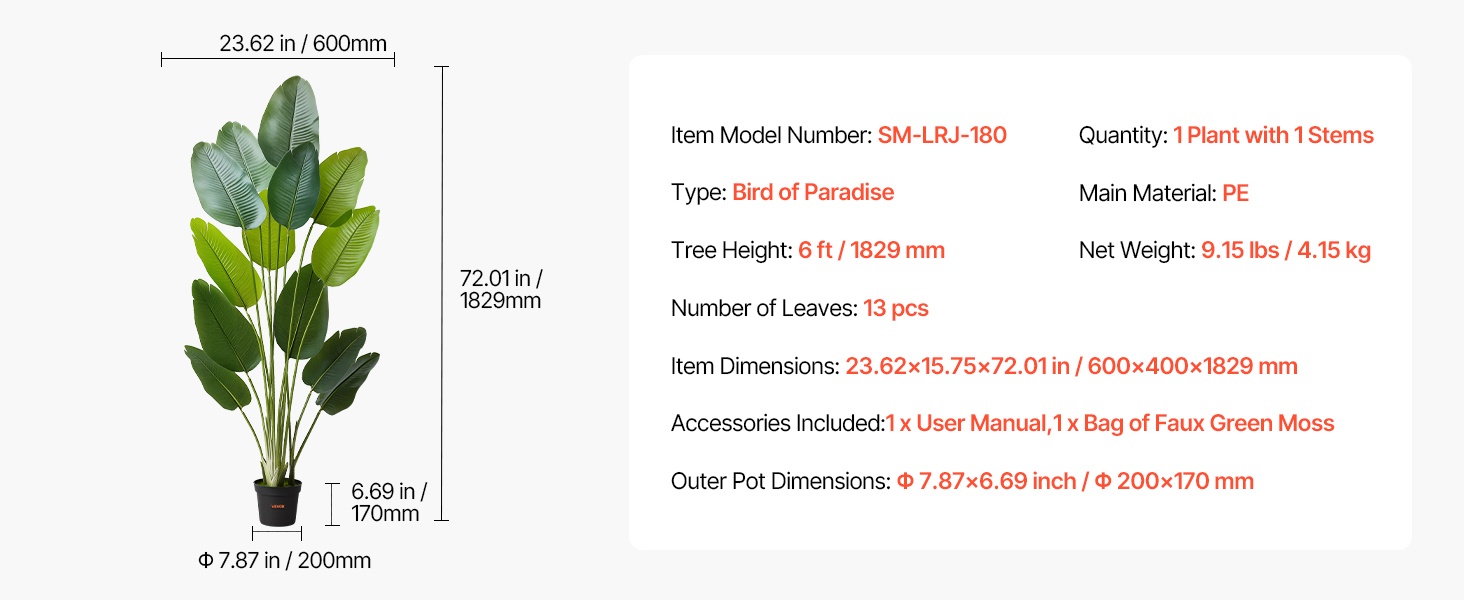Click the 6 ft / 1829 mm tree height value
The height and width of the screenshot is (600, 1464).
pyautogui.click(x=871, y=251)
